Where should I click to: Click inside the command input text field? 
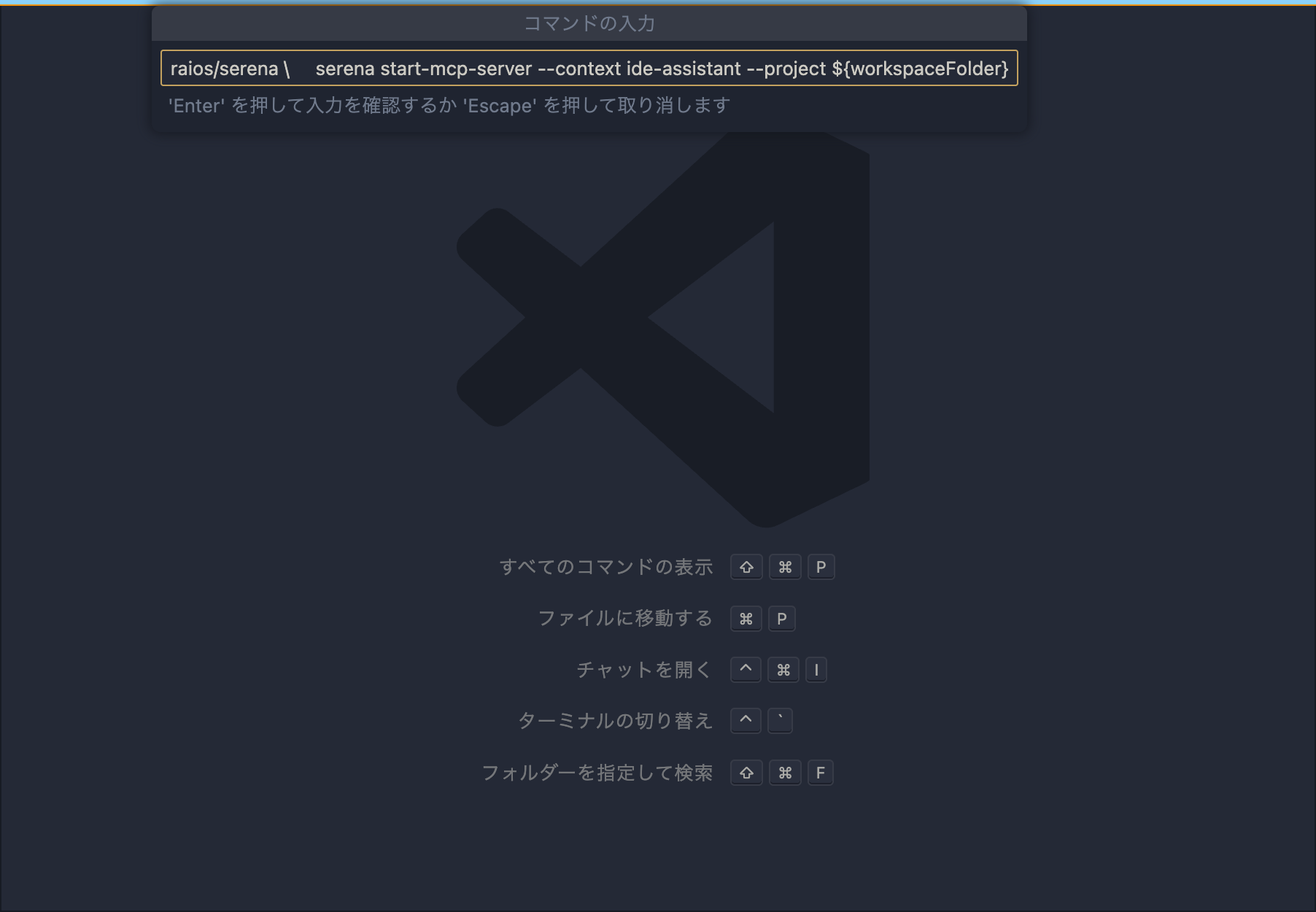point(584,69)
